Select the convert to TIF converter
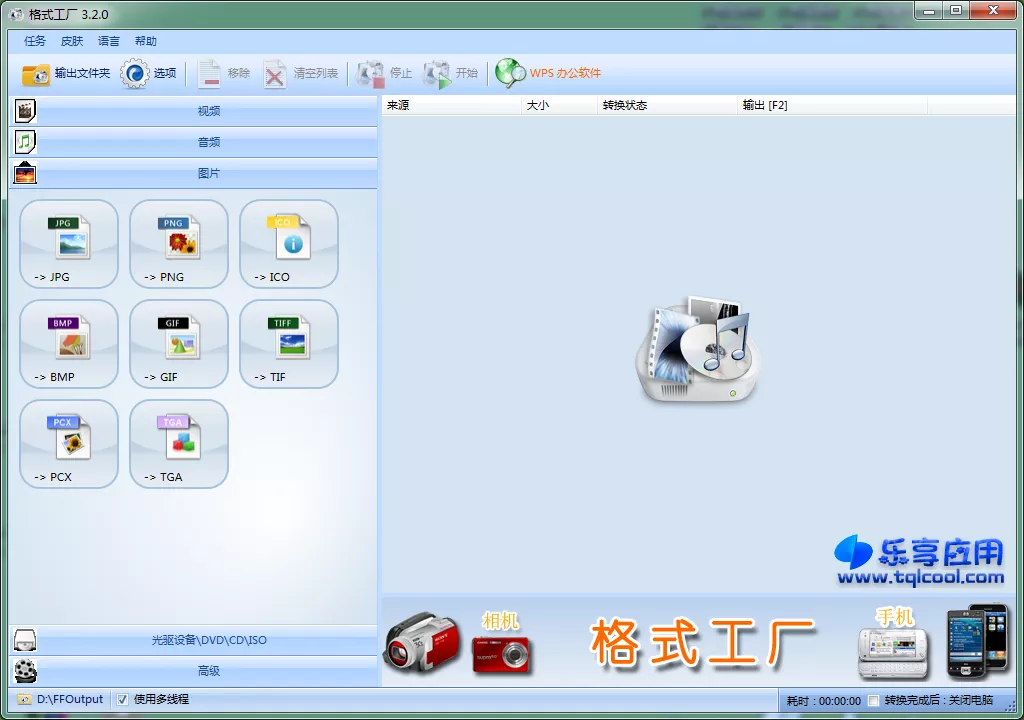 (x=288, y=343)
